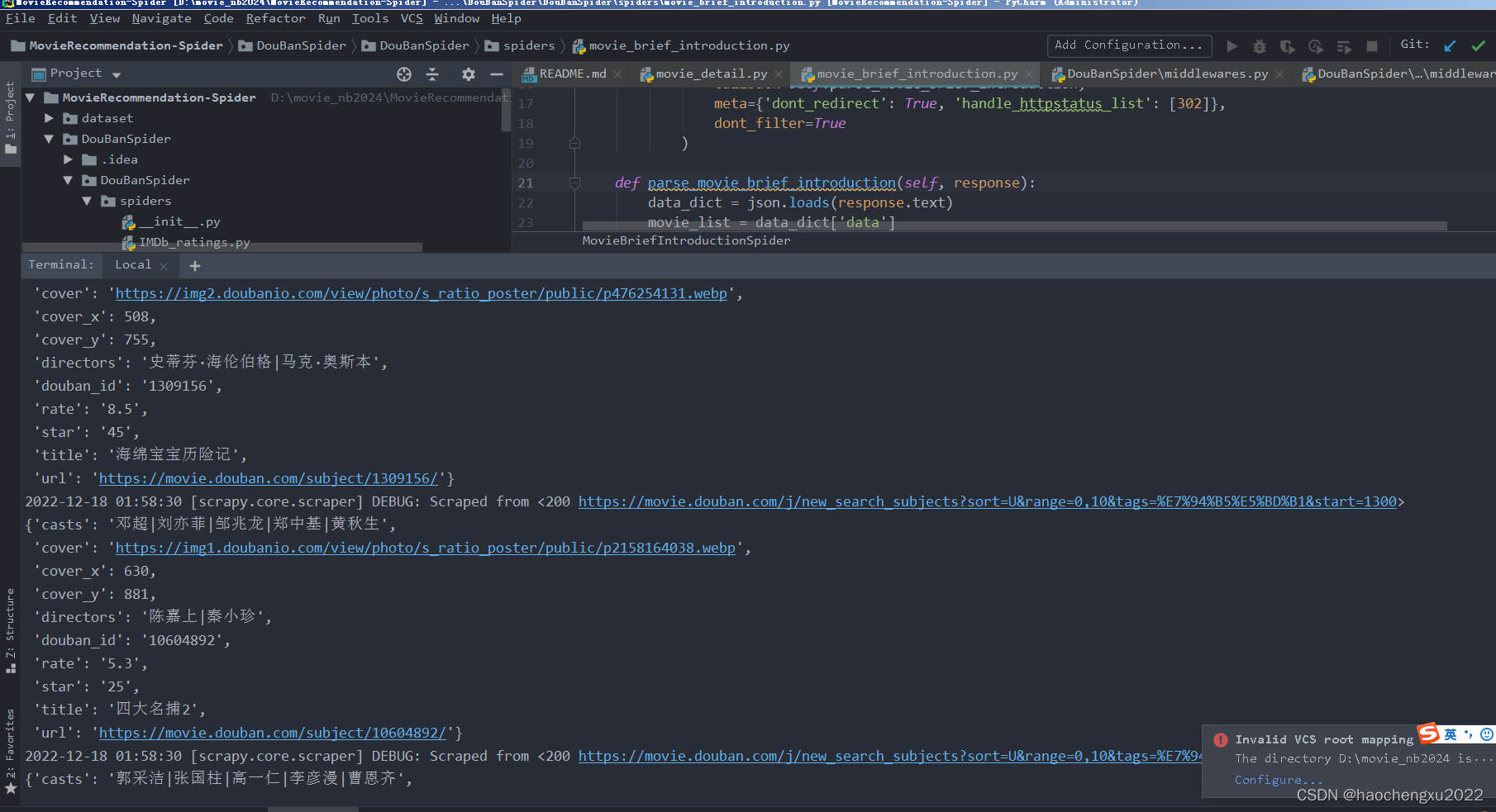Close the movie_detail.py tab
1496x812 pixels.
(x=779, y=74)
